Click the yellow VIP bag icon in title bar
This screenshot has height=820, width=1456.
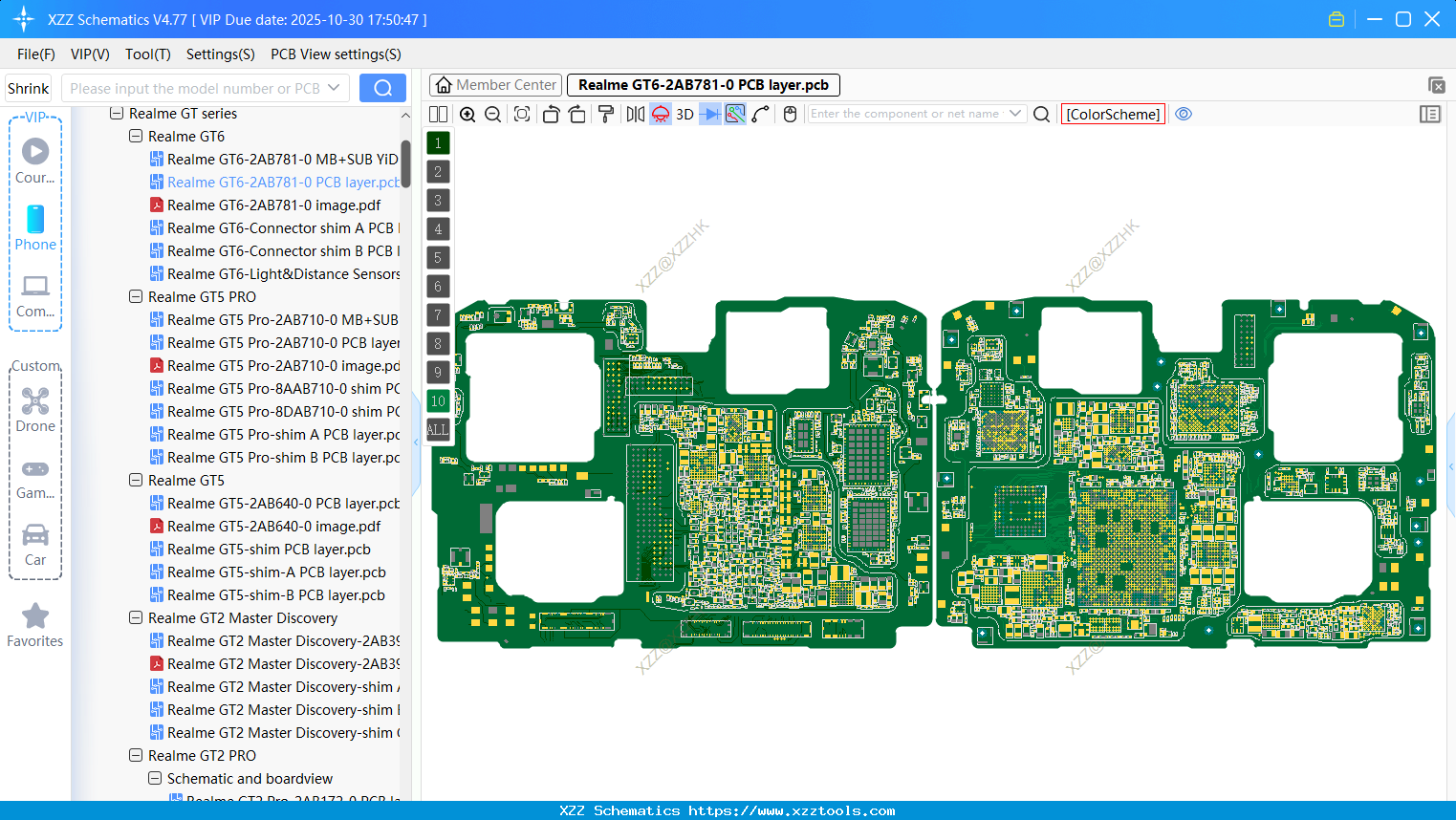[1336, 19]
